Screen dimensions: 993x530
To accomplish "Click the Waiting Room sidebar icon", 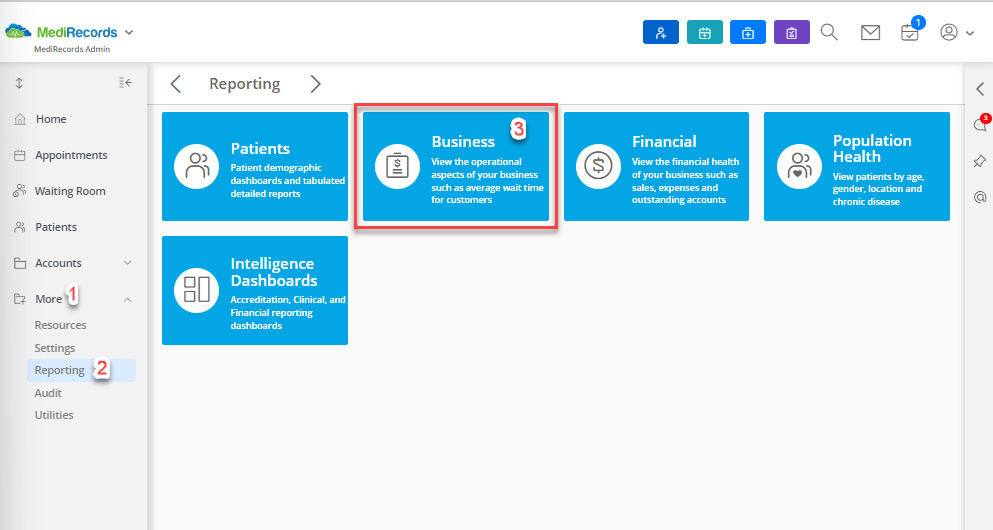I will pos(20,191).
